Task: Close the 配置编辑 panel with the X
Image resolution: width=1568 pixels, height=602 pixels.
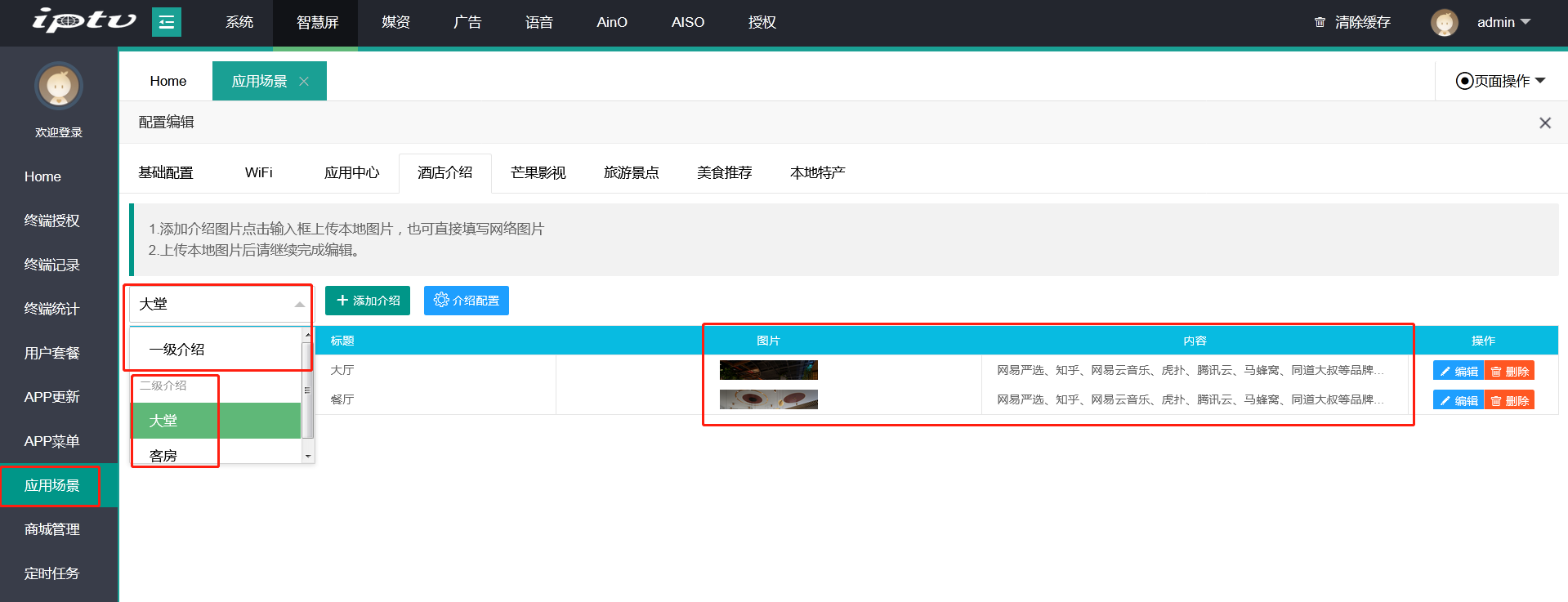Action: 1544,123
